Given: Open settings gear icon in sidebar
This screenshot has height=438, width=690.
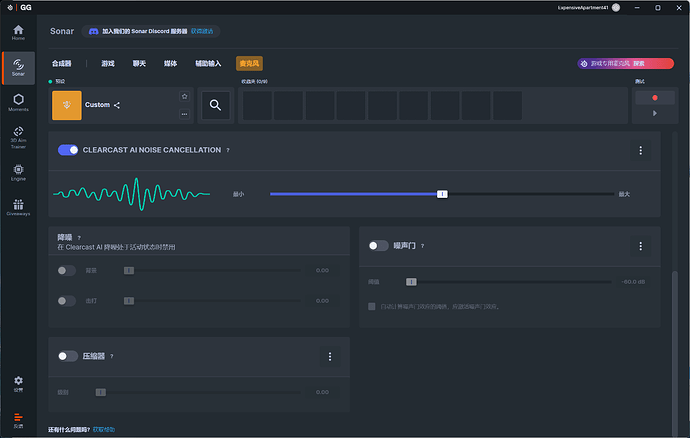Looking at the screenshot, I should (x=18, y=383).
